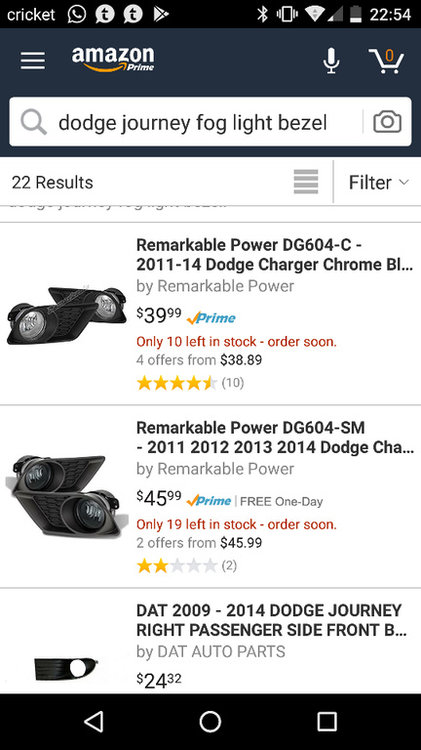Screen dimensions: 421x750
Task: Switch results layout with list view icon
Action: (x=306, y=182)
